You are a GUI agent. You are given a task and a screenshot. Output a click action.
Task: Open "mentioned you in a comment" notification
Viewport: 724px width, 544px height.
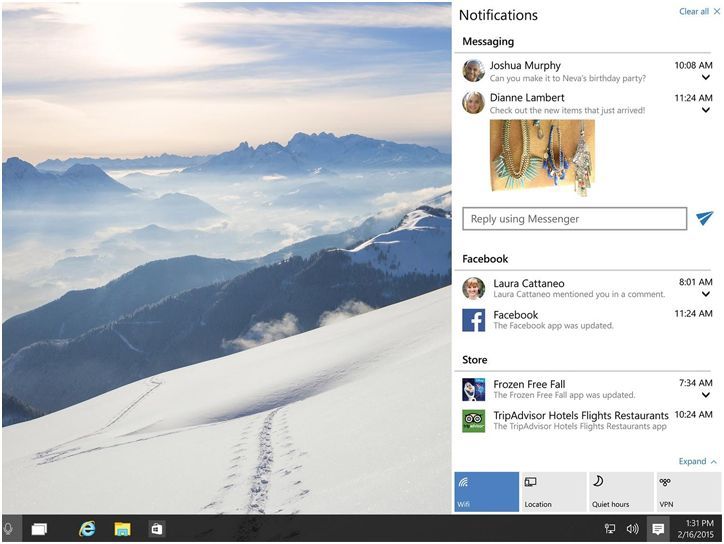pyautogui.click(x=579, y=294)
